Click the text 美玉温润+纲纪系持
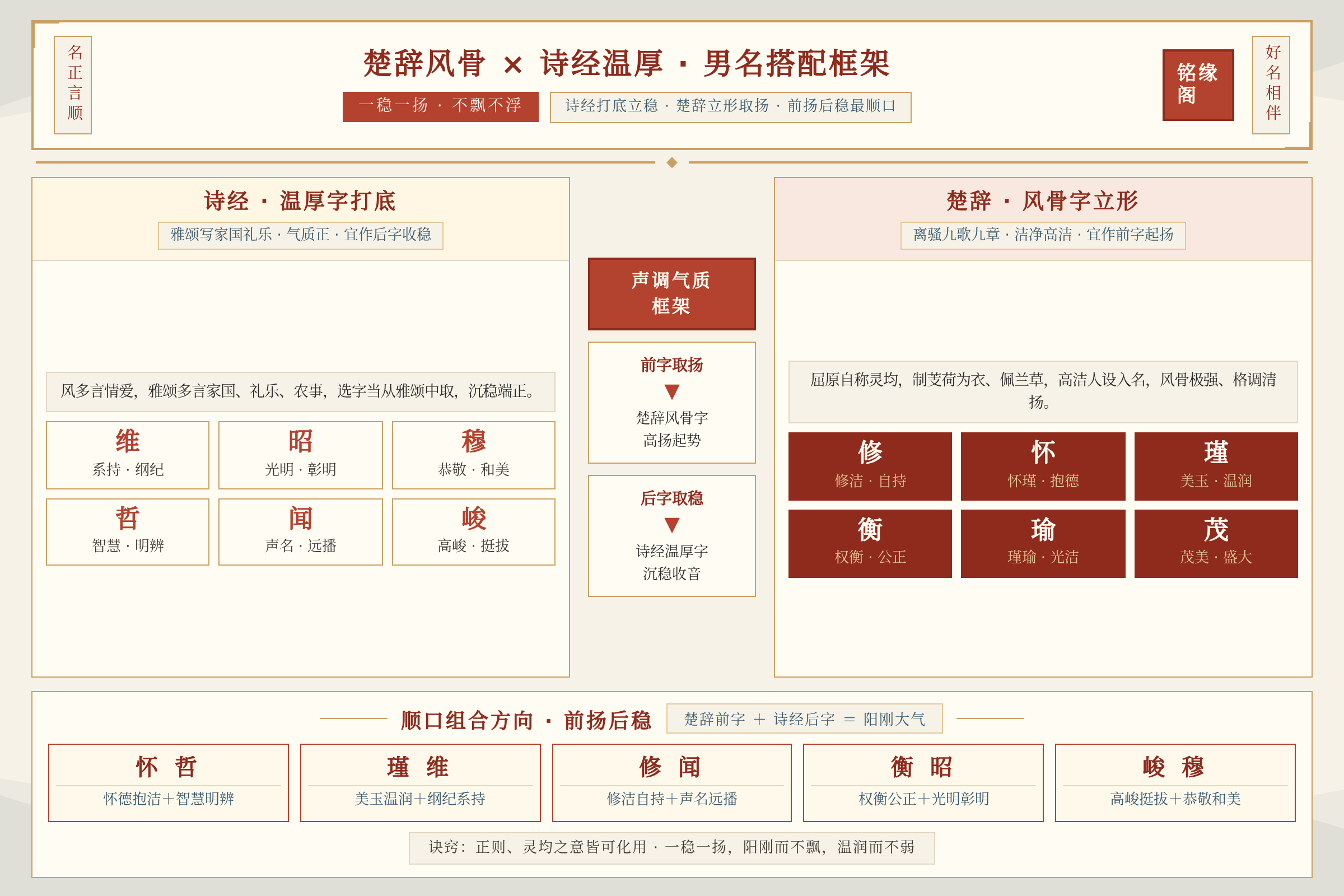The image size is (1344, 896). (x=420, y=799)
